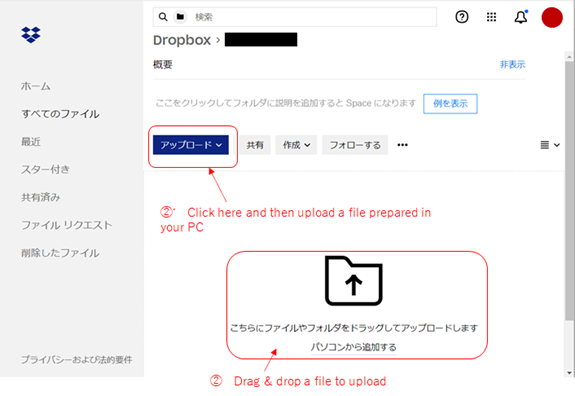Open the help question mark icon
Screen dimensions: 575x396
(462, 17)
